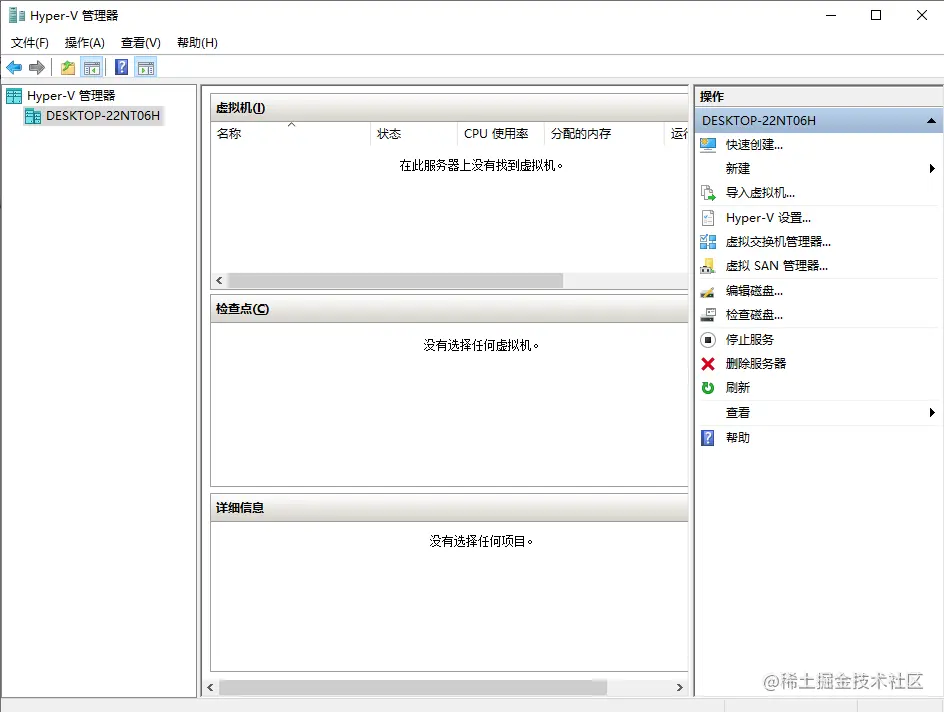Click the green 刷新 refresh icon
The height and width of the screenshot is (712, 944).
[708, 388]
